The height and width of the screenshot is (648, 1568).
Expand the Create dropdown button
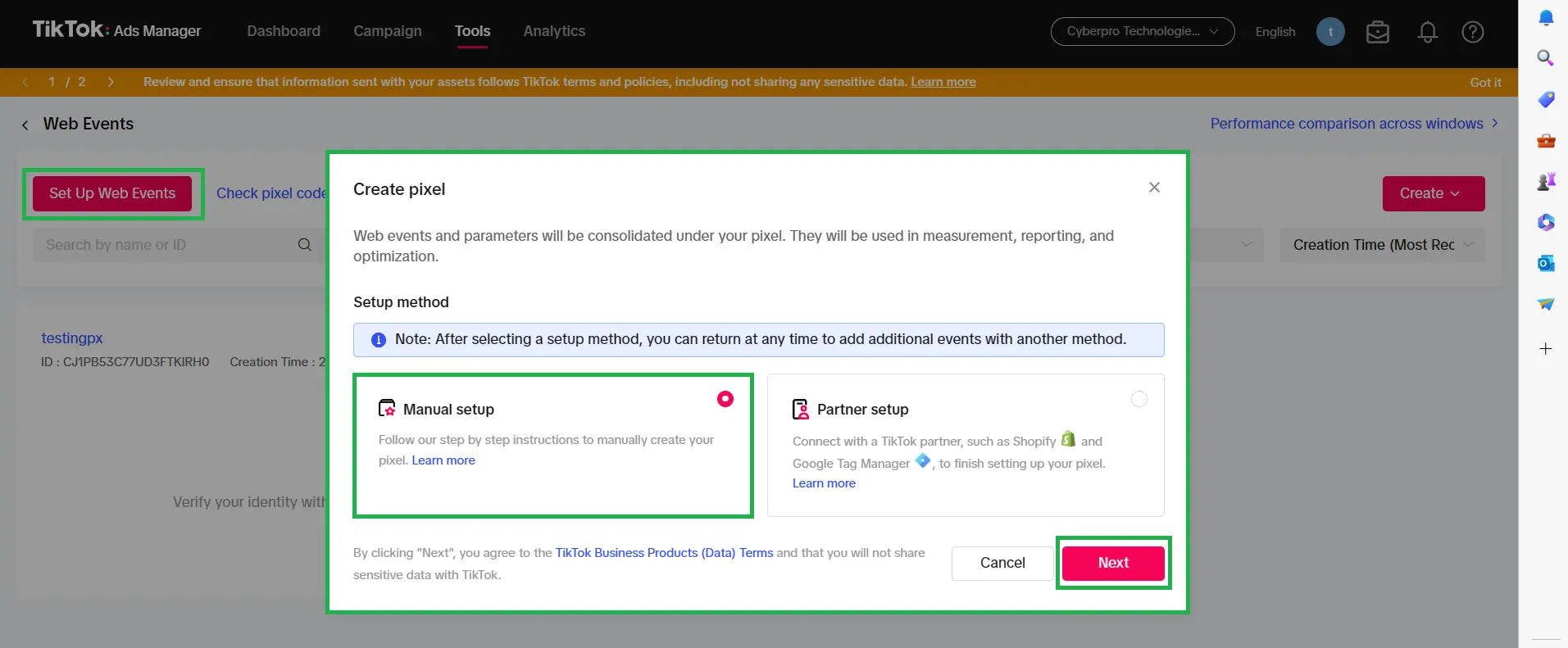click(x=1434, y=193)
